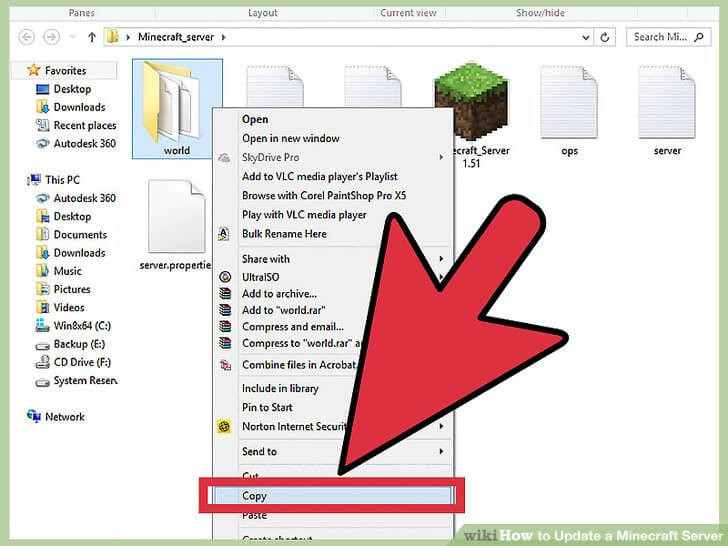
Task: Open System Reserved drive in sidebar
Action: coord(85,380)
